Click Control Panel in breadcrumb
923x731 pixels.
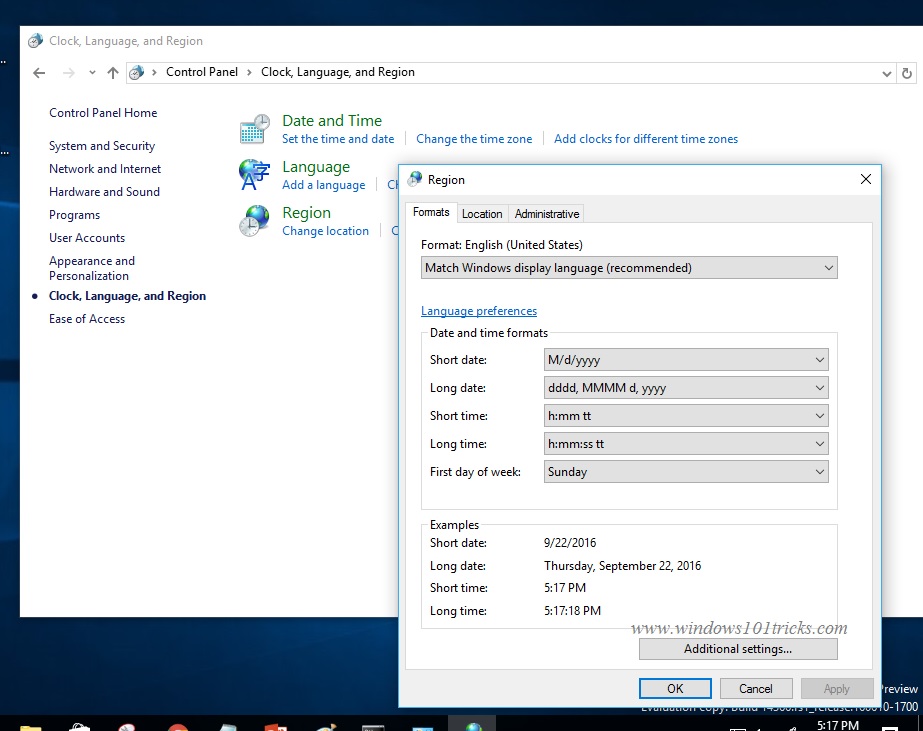pyautogui.click(x=202, y=72)
